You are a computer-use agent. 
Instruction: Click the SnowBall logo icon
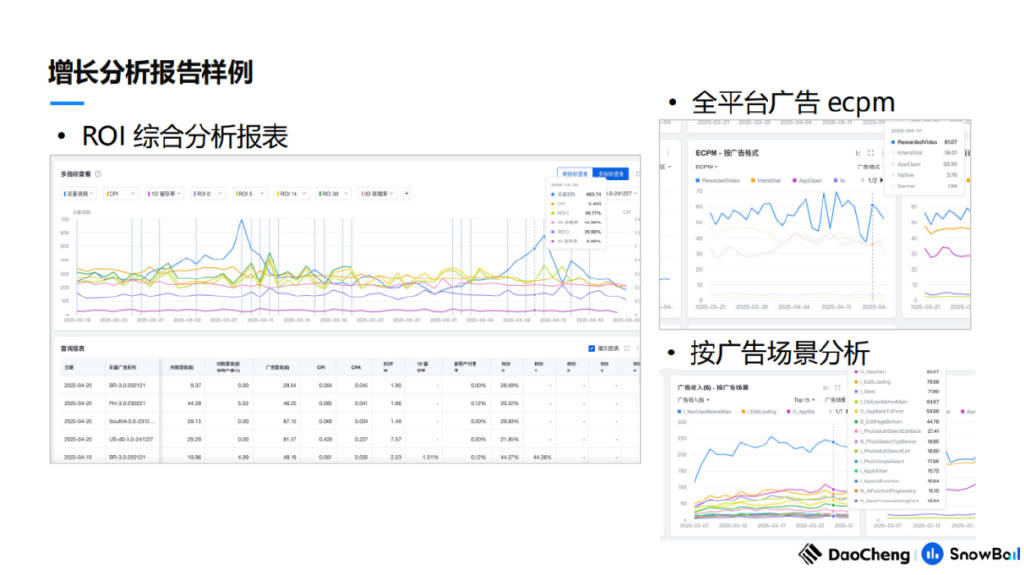pos(932,553)
